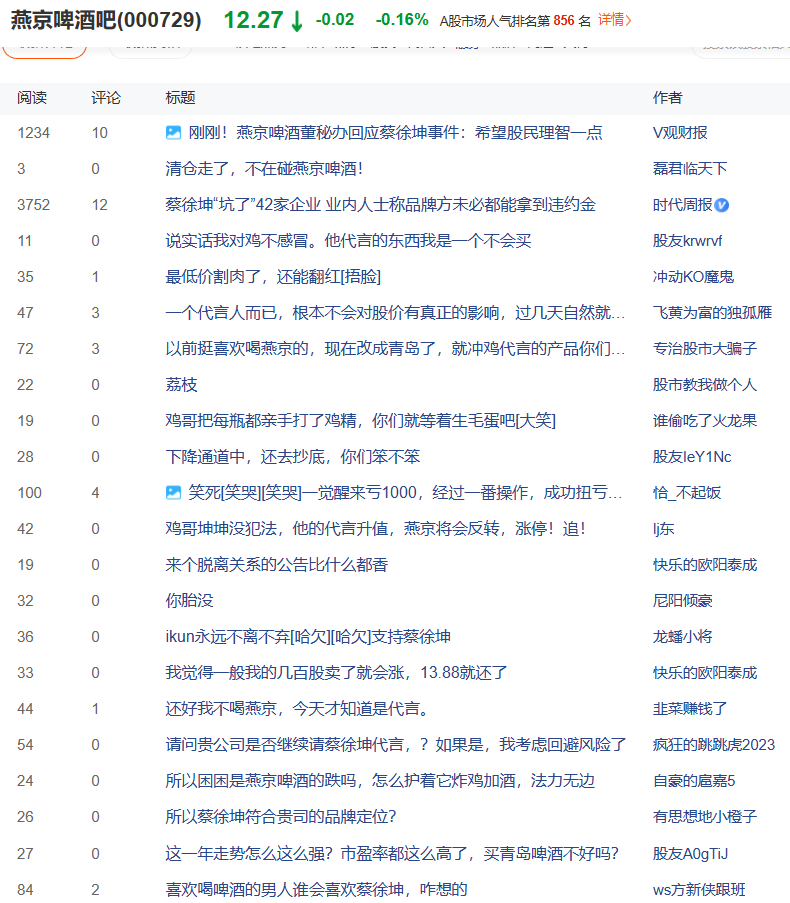Click the 3752 read count
Image resolution: width=790 pixels, height=903 pixels.
click(33, 205)
